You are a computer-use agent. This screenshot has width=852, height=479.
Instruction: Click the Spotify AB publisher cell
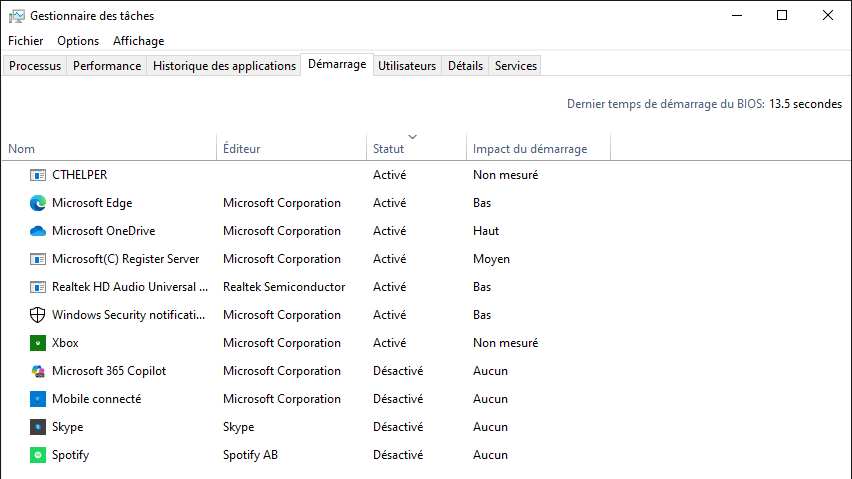pyautogui.click(x=250, y=455)
